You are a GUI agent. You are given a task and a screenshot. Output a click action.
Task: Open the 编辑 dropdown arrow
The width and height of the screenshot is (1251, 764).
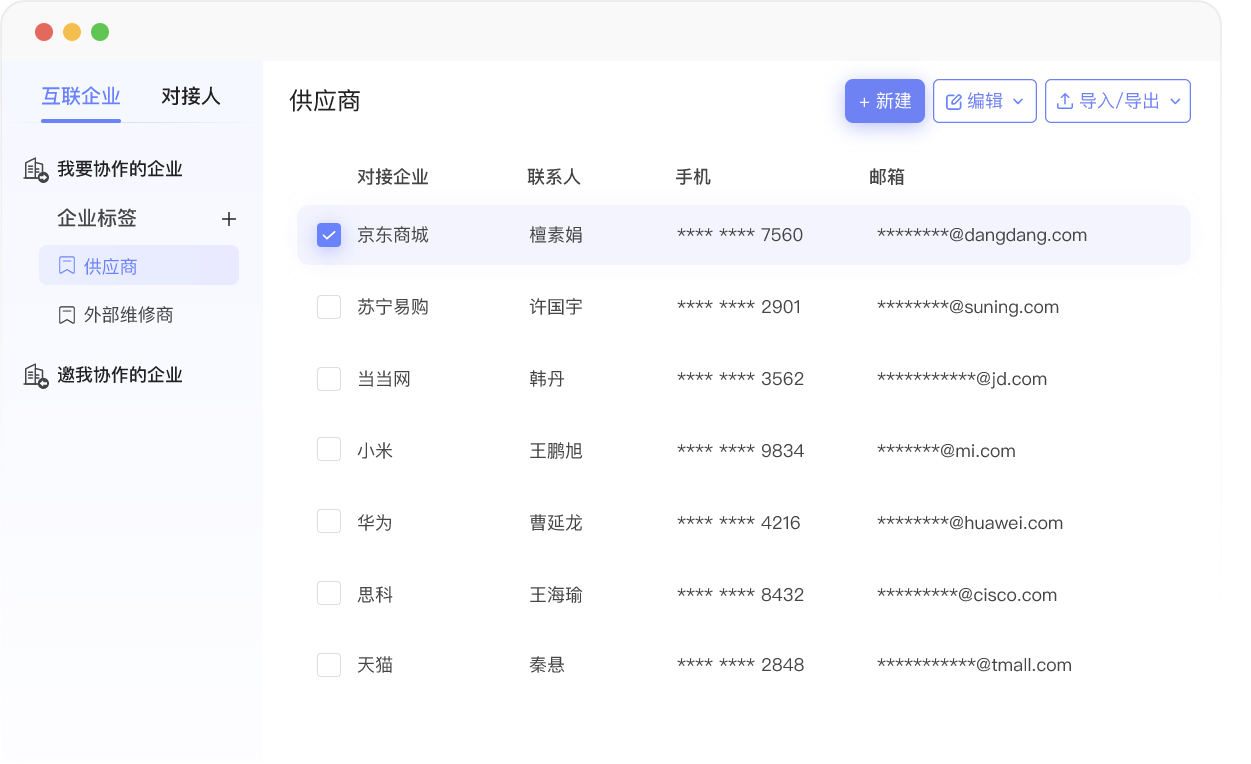click(1018, 101)
